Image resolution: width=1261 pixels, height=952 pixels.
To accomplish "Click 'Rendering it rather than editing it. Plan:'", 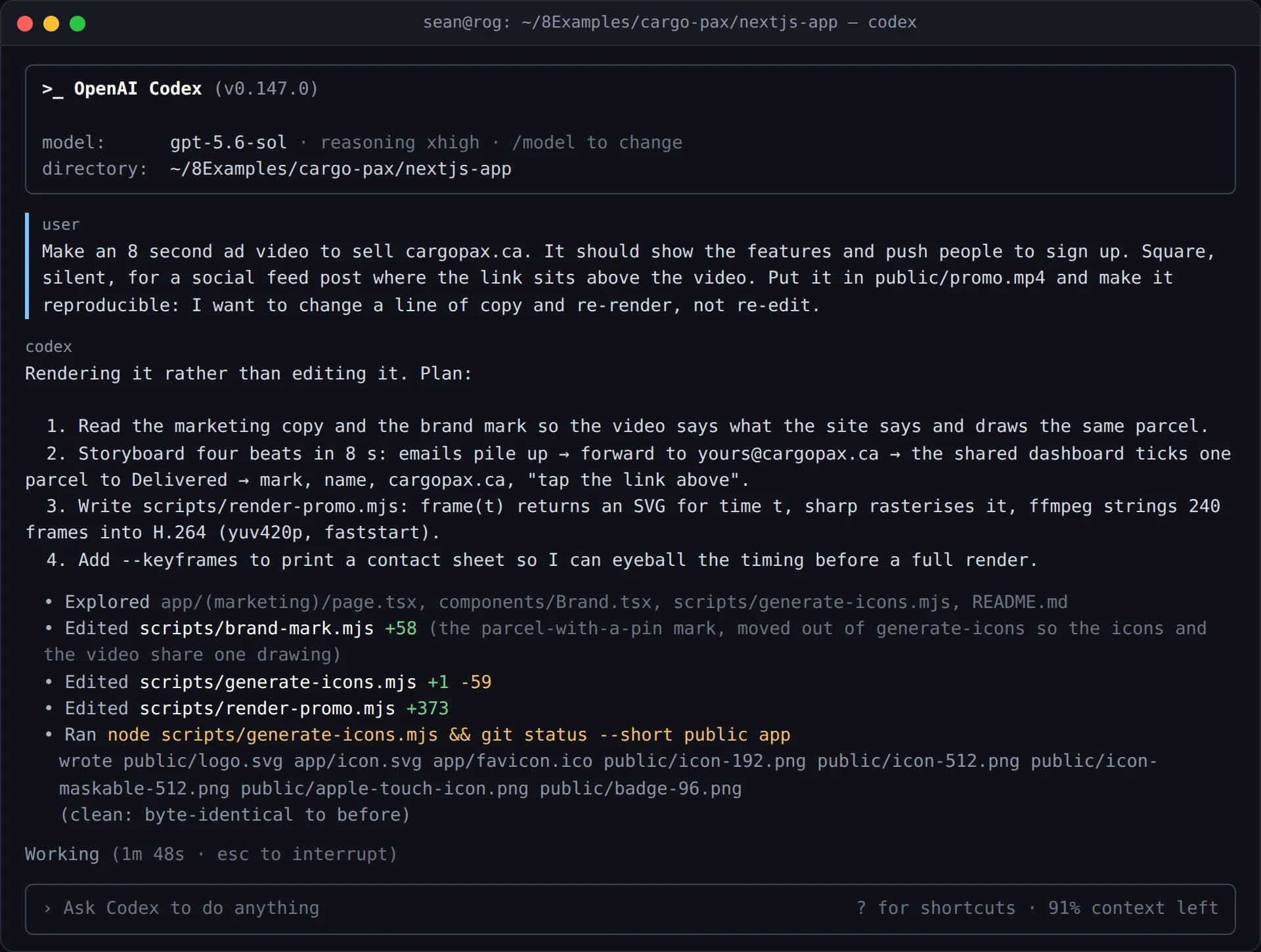I will (248, 374).
